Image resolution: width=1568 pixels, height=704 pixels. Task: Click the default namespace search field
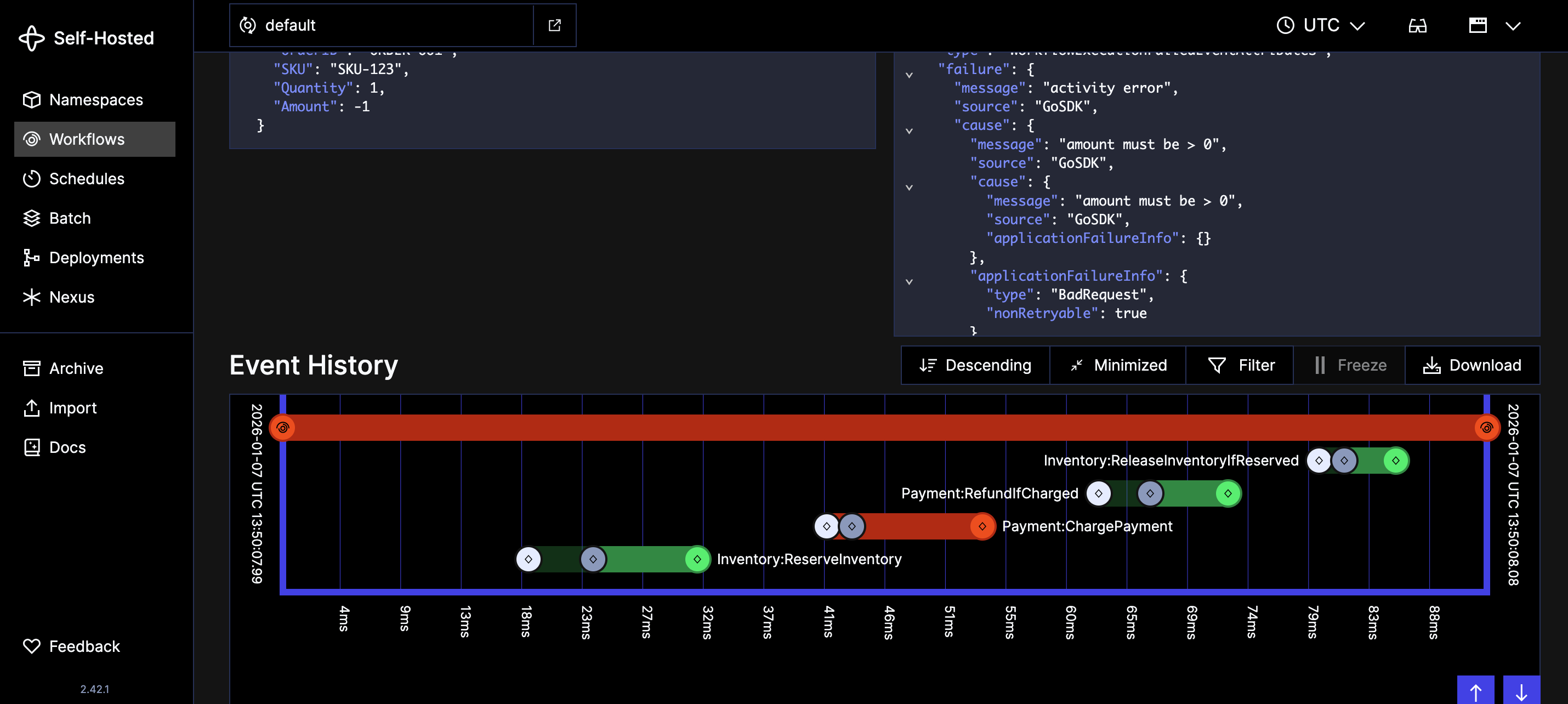pos(377,25)
